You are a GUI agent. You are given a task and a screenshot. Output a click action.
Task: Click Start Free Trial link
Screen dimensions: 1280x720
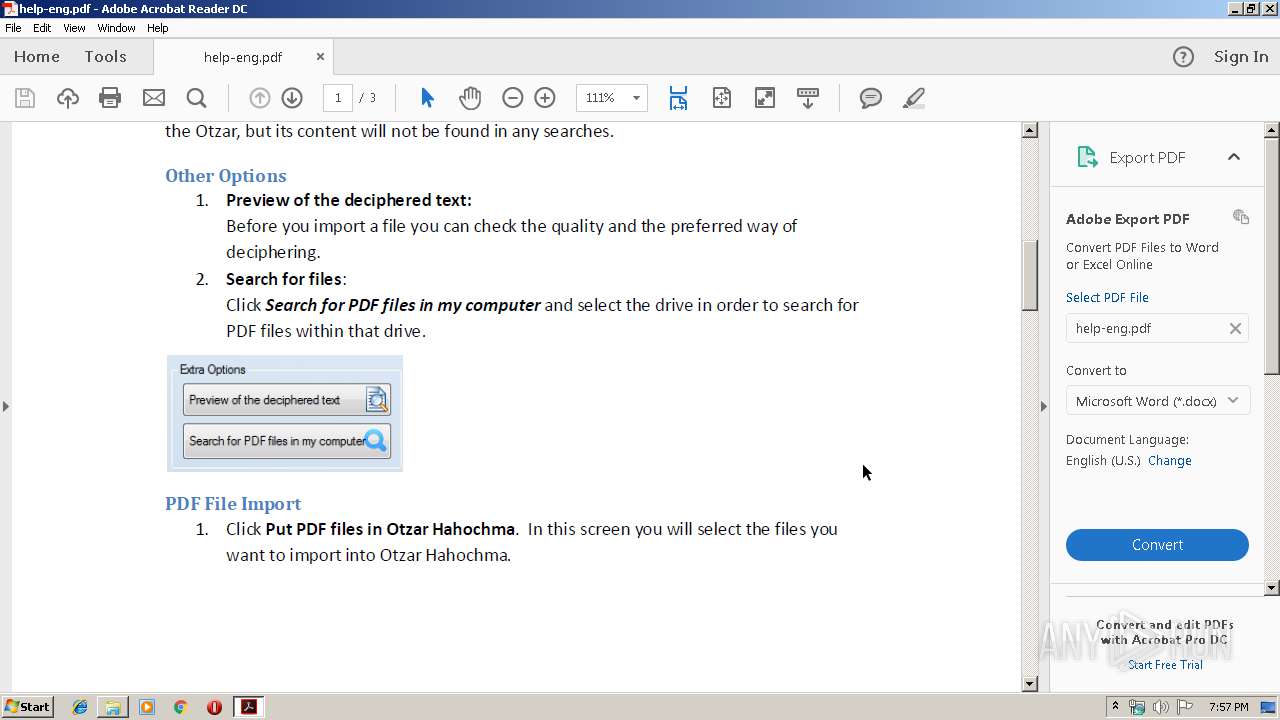point(1165,665)
